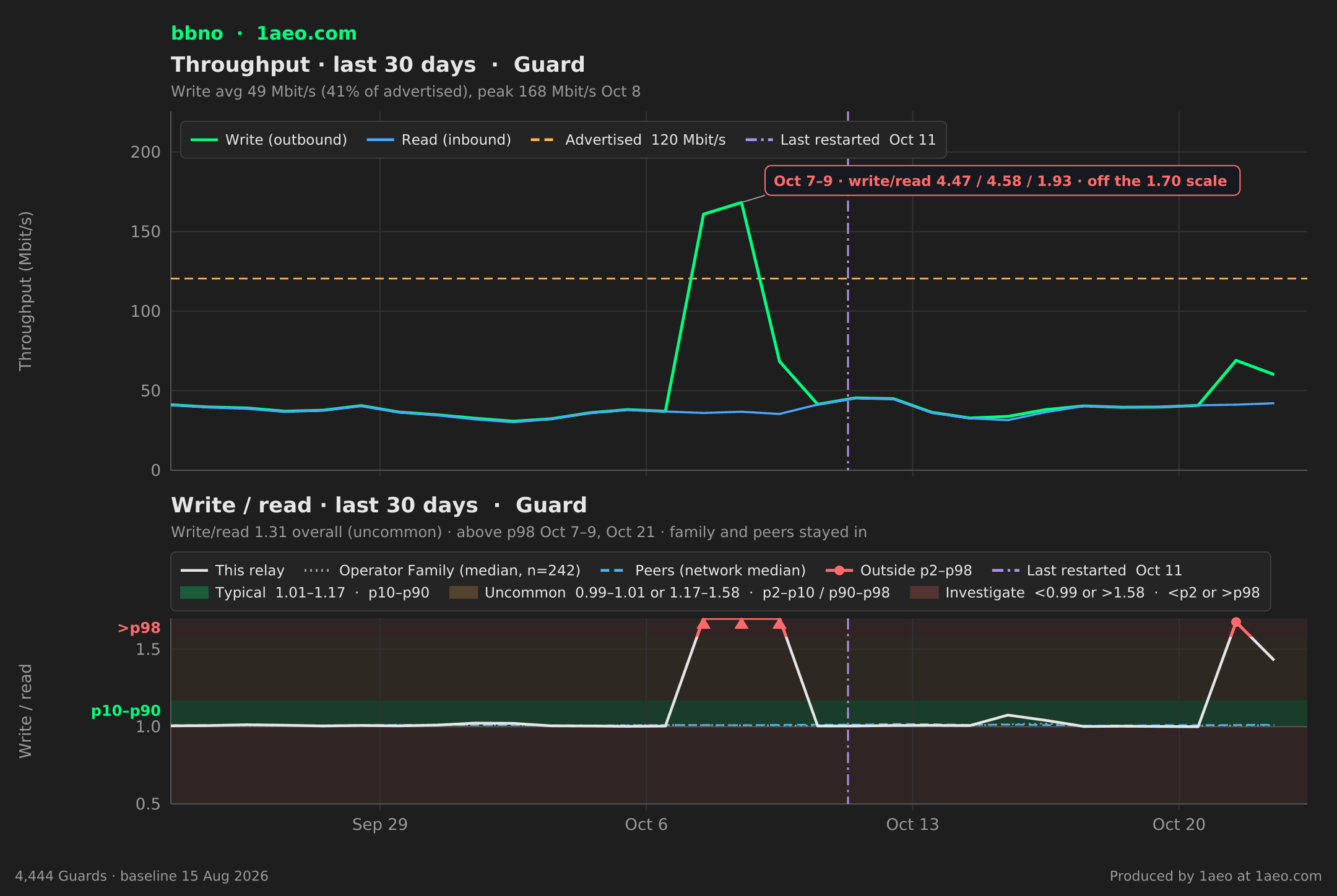Click the 'Advertised 120 Mbit/s' legend entry
Image resolution: width=1337 pixels, height=896 pixels.
[628, 140]
